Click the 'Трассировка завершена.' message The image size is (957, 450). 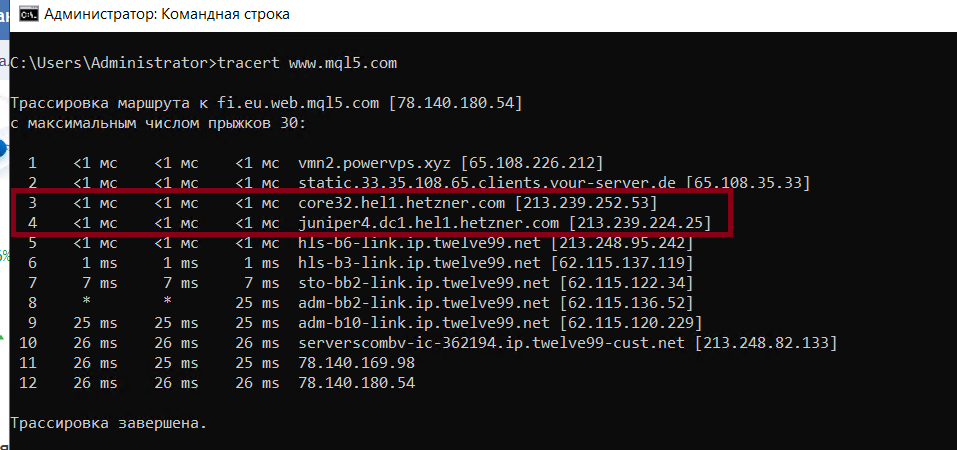click(108, 423)
